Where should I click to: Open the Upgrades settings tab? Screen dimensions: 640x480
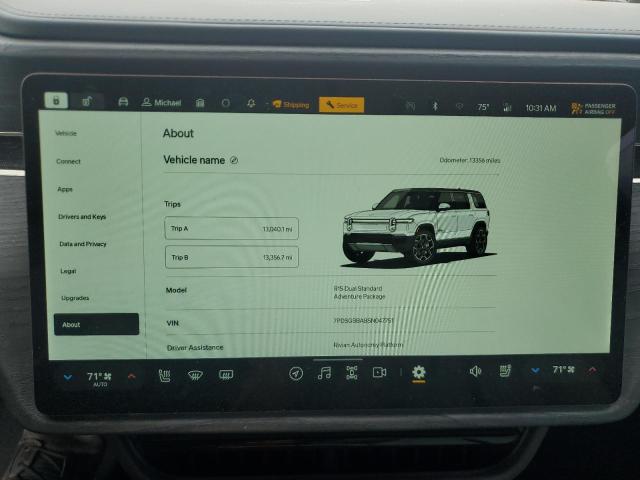pos(75,298)
